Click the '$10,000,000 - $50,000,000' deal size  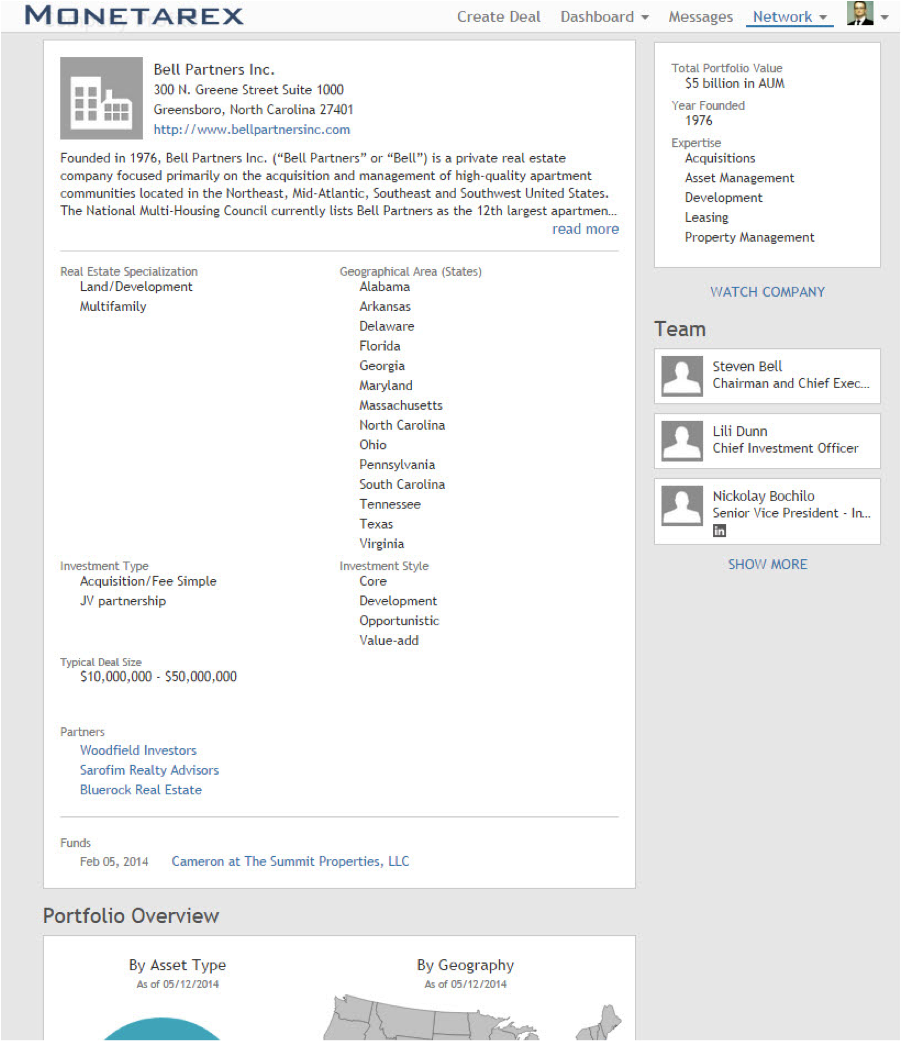point(158,677)
